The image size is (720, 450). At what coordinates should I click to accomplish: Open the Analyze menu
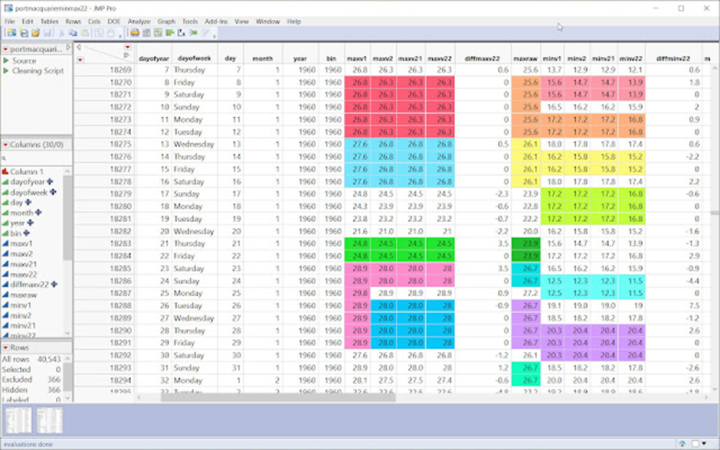point(139,21)
